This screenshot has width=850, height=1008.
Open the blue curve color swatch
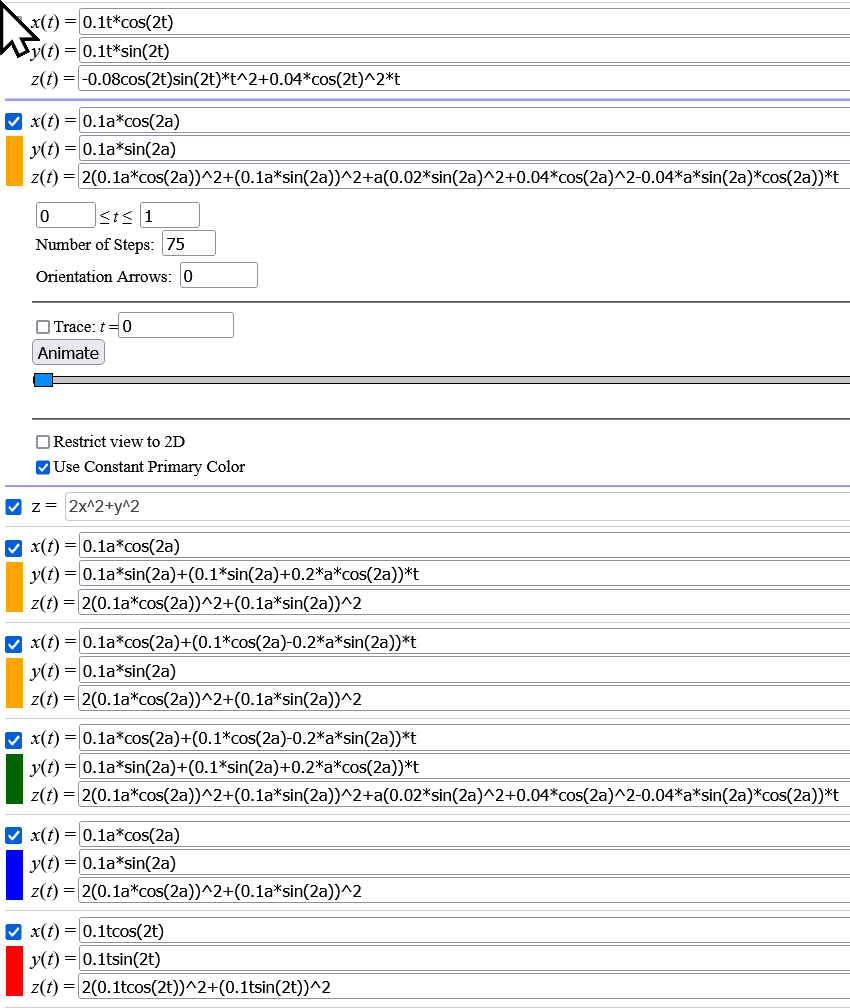coord(14,875)
